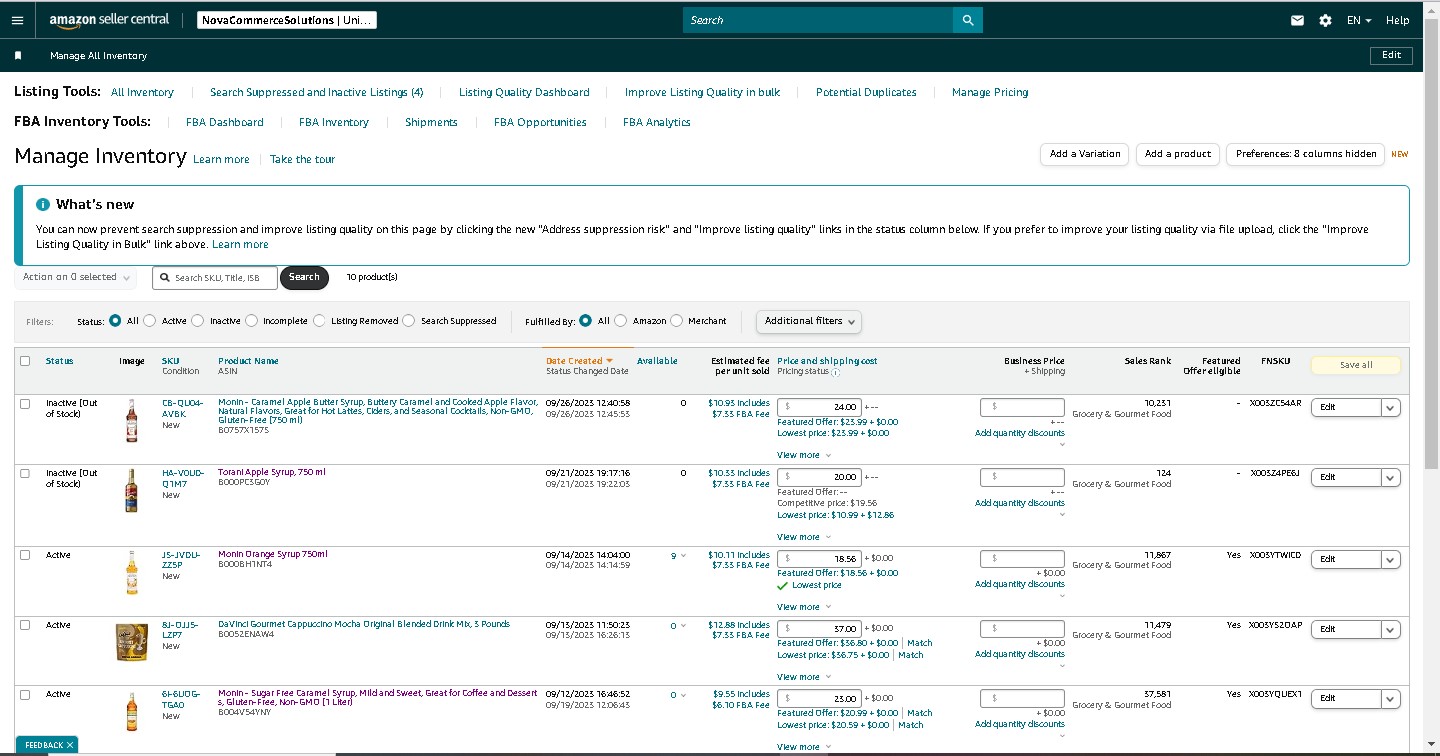
Task: Open Edit dropdown arrow for Torani Apple Syrup
Action: coord(1390,477)
